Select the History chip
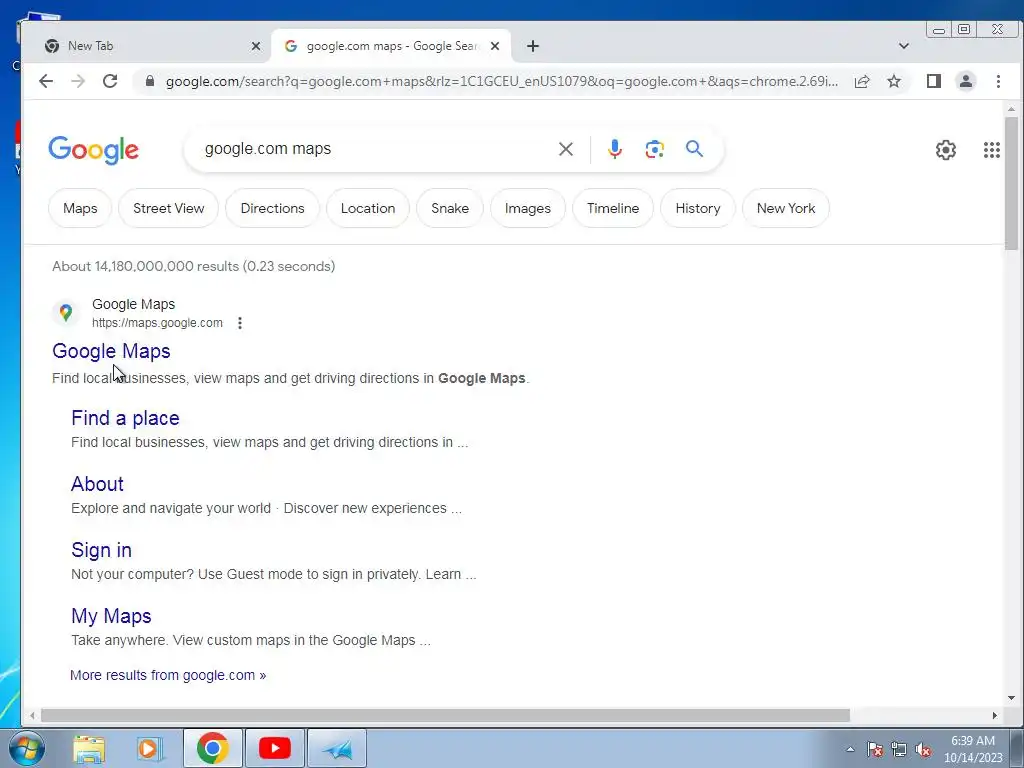Image resolution: width=1024 pixels, height=768 pixels. [697, 208]
